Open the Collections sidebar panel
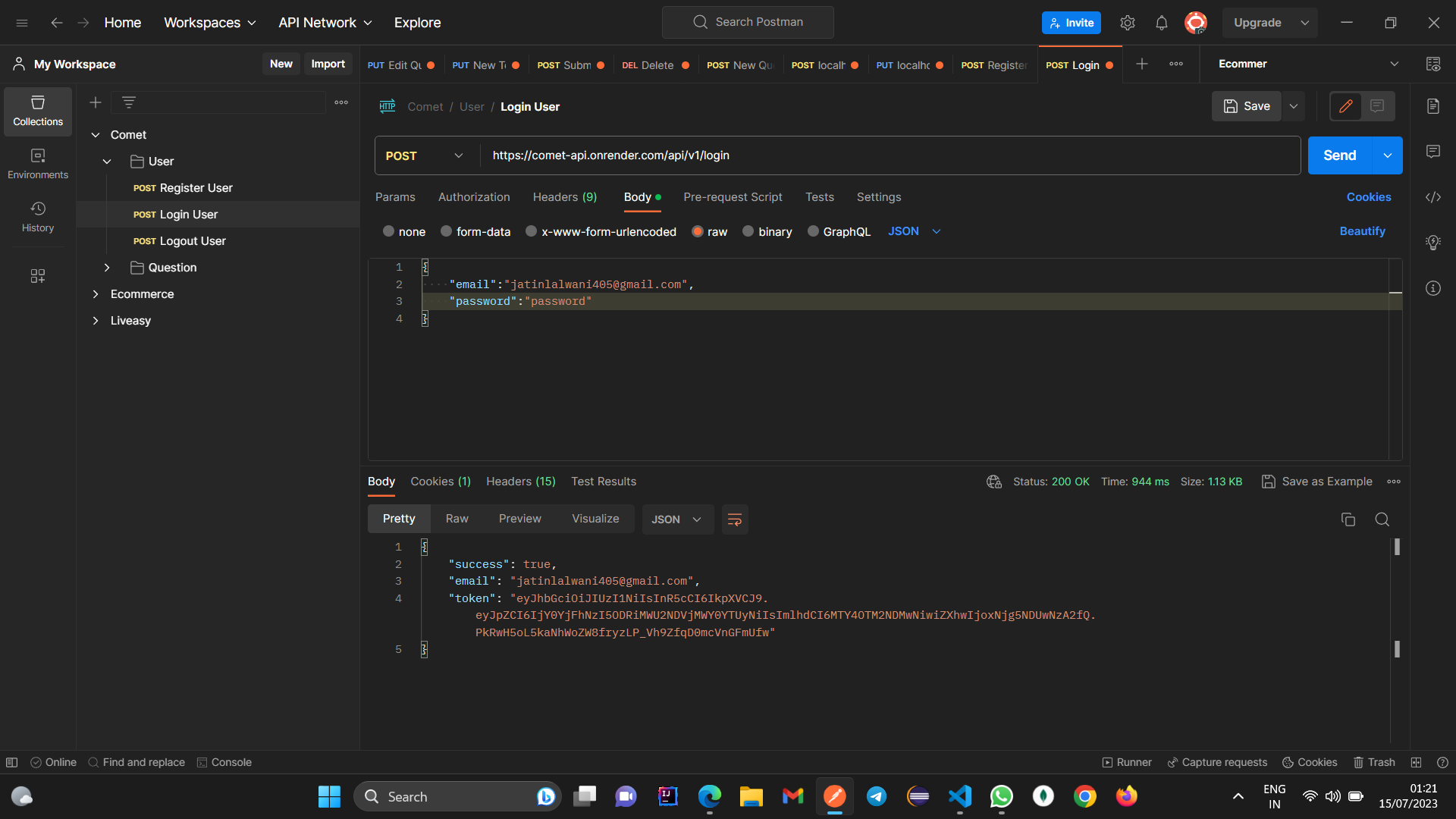Image resolution: width=1456 pixels, height=819 pixels. coord(37,111)
